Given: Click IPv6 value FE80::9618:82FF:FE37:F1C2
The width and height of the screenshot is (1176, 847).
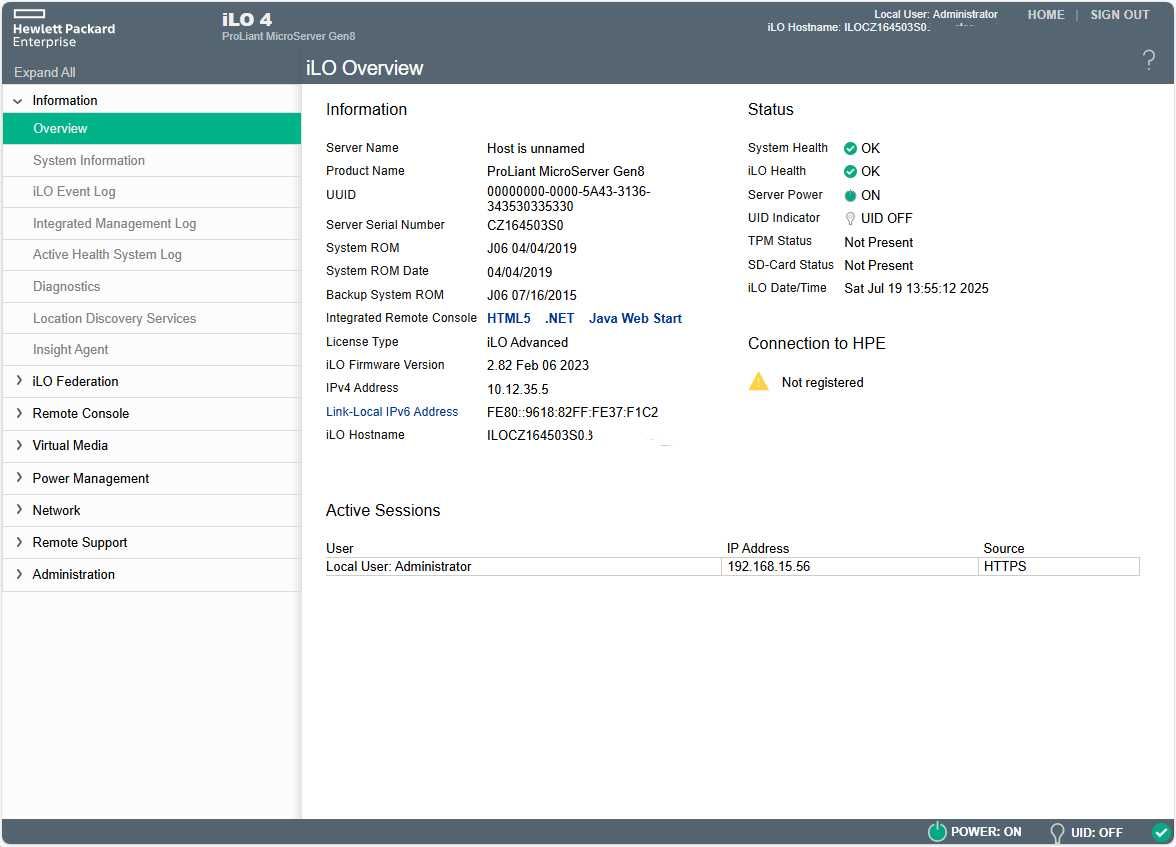Looking at the screenshot, I should click(572, 413).
